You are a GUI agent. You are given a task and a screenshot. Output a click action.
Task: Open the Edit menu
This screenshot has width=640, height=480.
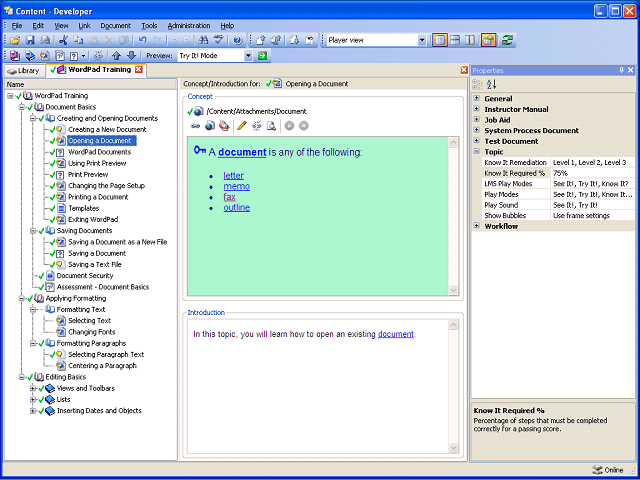pos(38,26)
